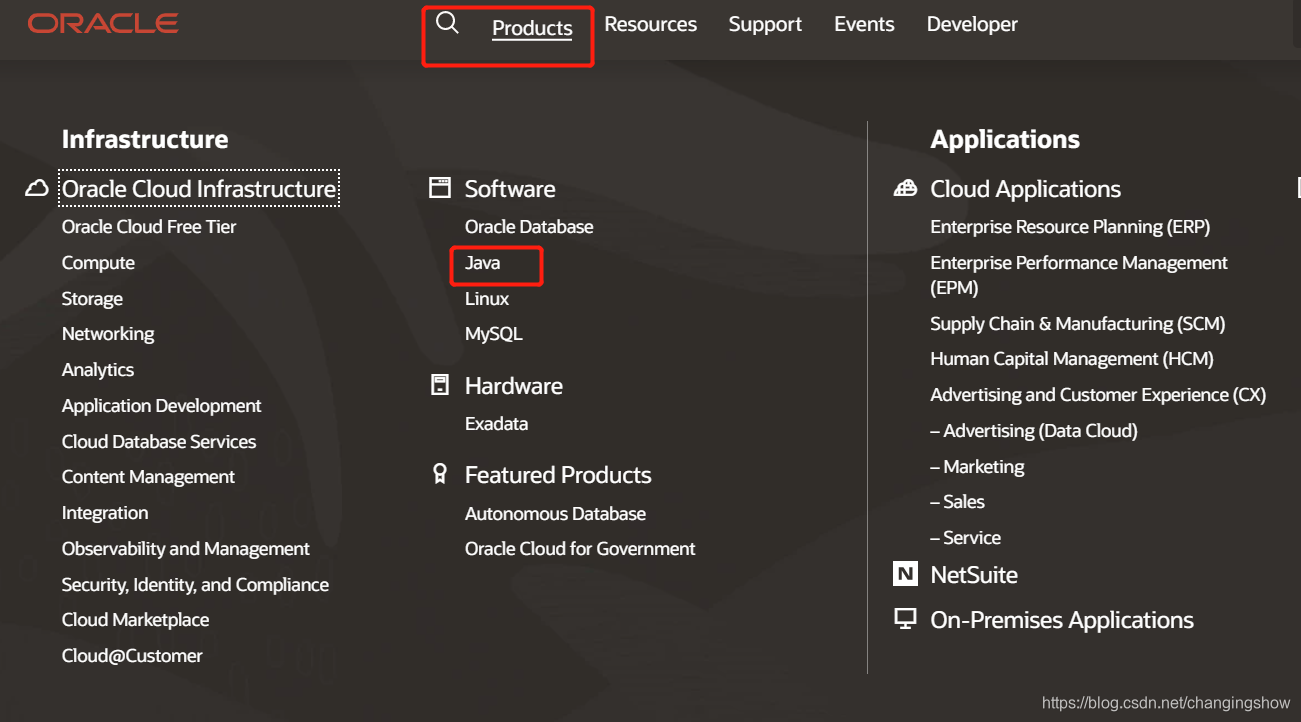This screenshot has width=1301, height=722.
Task: Go to NetSuite
Action: 974,575
